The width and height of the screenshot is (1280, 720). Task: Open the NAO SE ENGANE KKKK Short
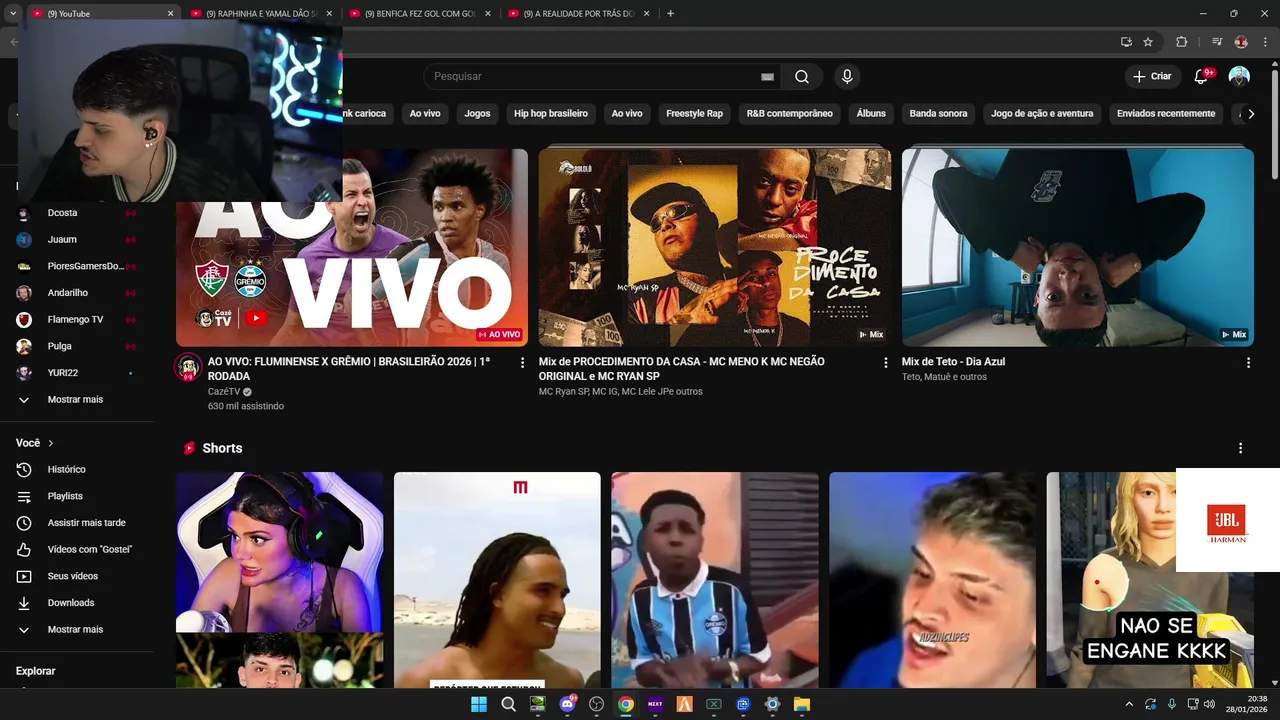point(1150,580)
